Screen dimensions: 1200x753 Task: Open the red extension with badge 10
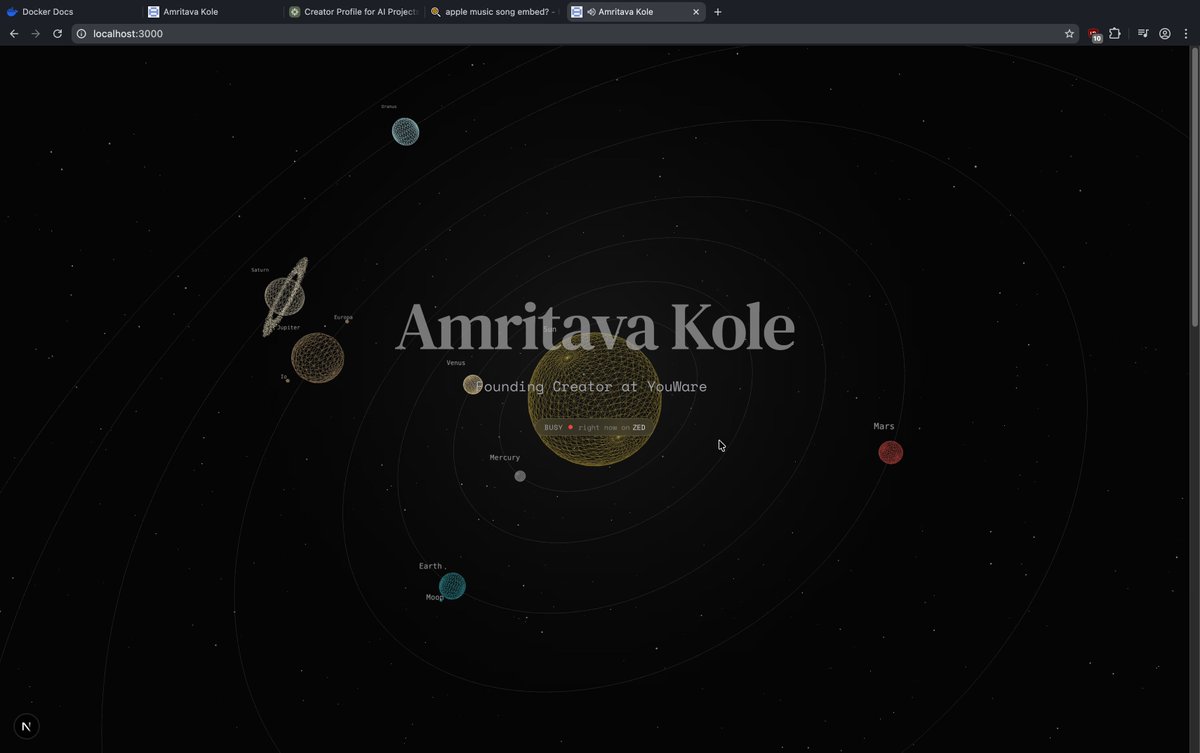pos(1094,34)
